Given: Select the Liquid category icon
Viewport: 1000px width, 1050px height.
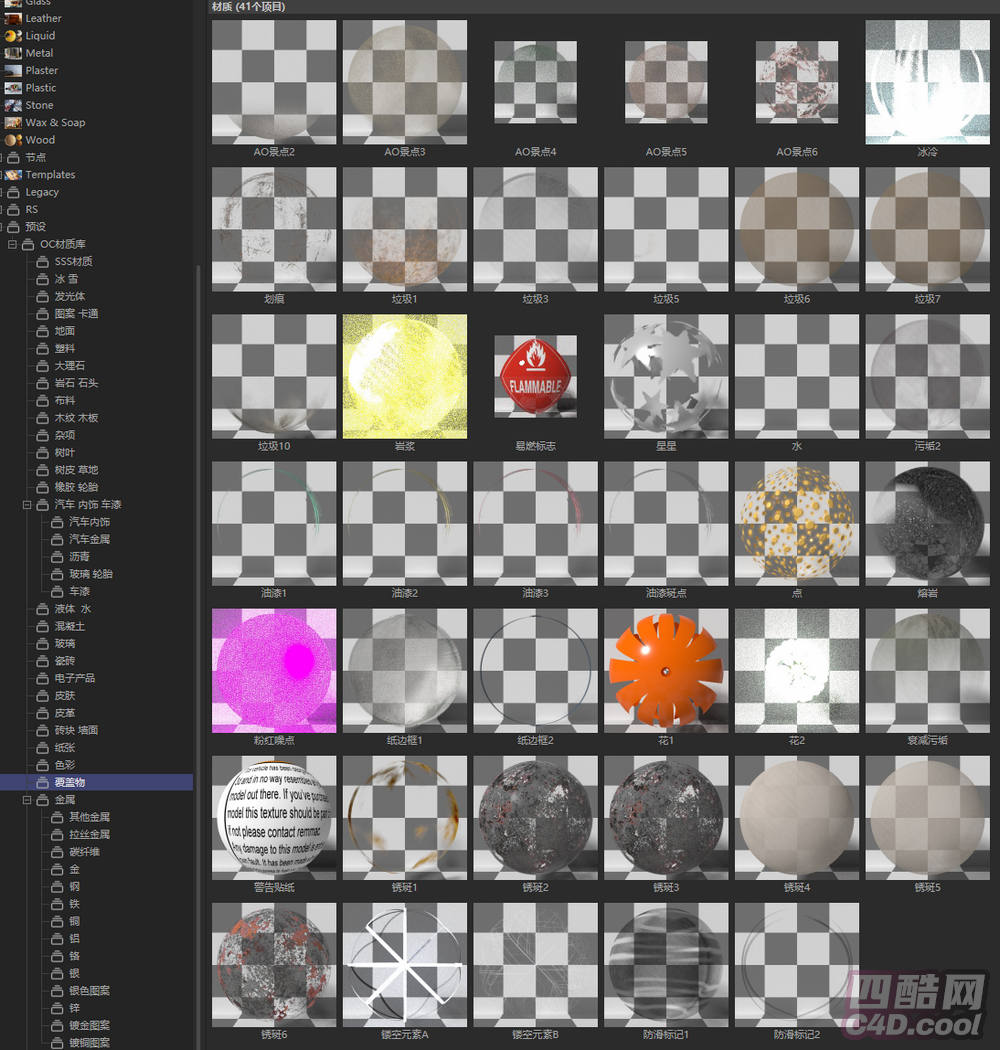Looking at the screenshot, I should [12, 35].
